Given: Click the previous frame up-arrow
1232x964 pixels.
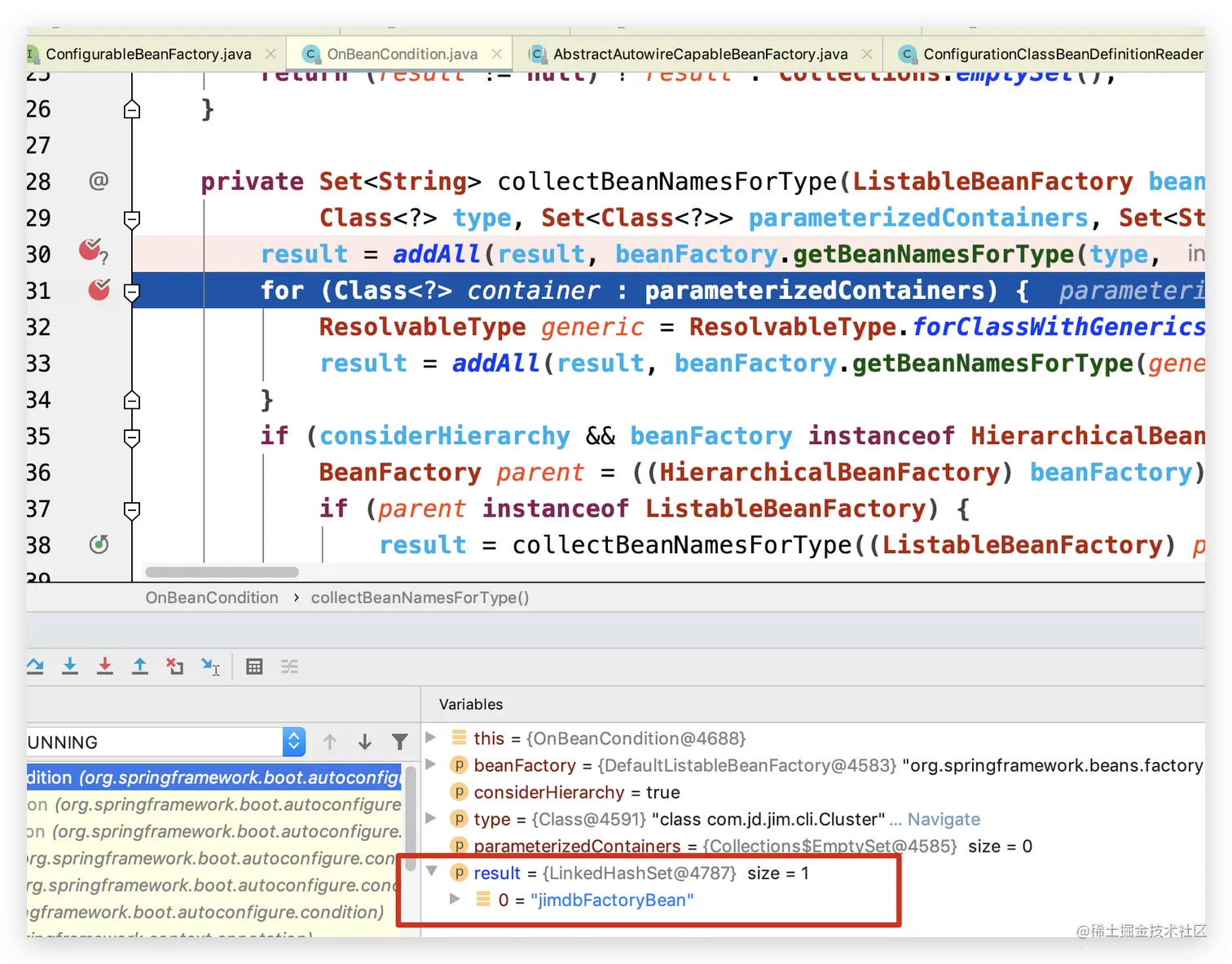Looking at the screenshot, I should pyautogui.click(x=330, y=742).
